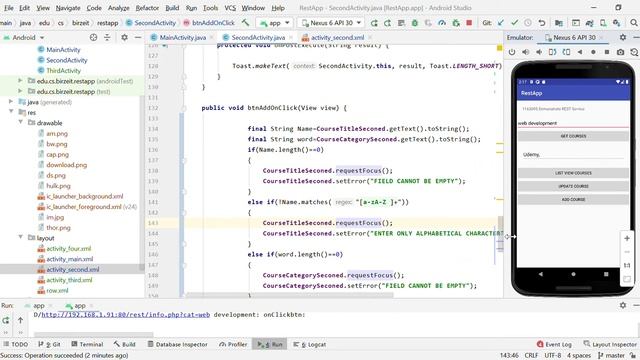Image resolution: width=640 pixels, height=360 pixels.
Task: Click the web development text field in emulator
Action: pos(573,123)
